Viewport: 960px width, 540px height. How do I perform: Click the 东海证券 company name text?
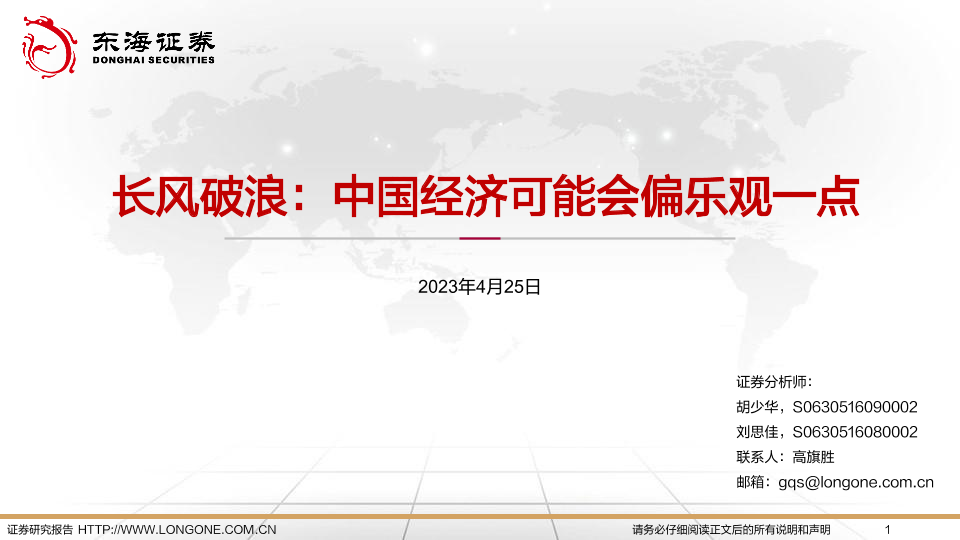click(x=153, y=40)
